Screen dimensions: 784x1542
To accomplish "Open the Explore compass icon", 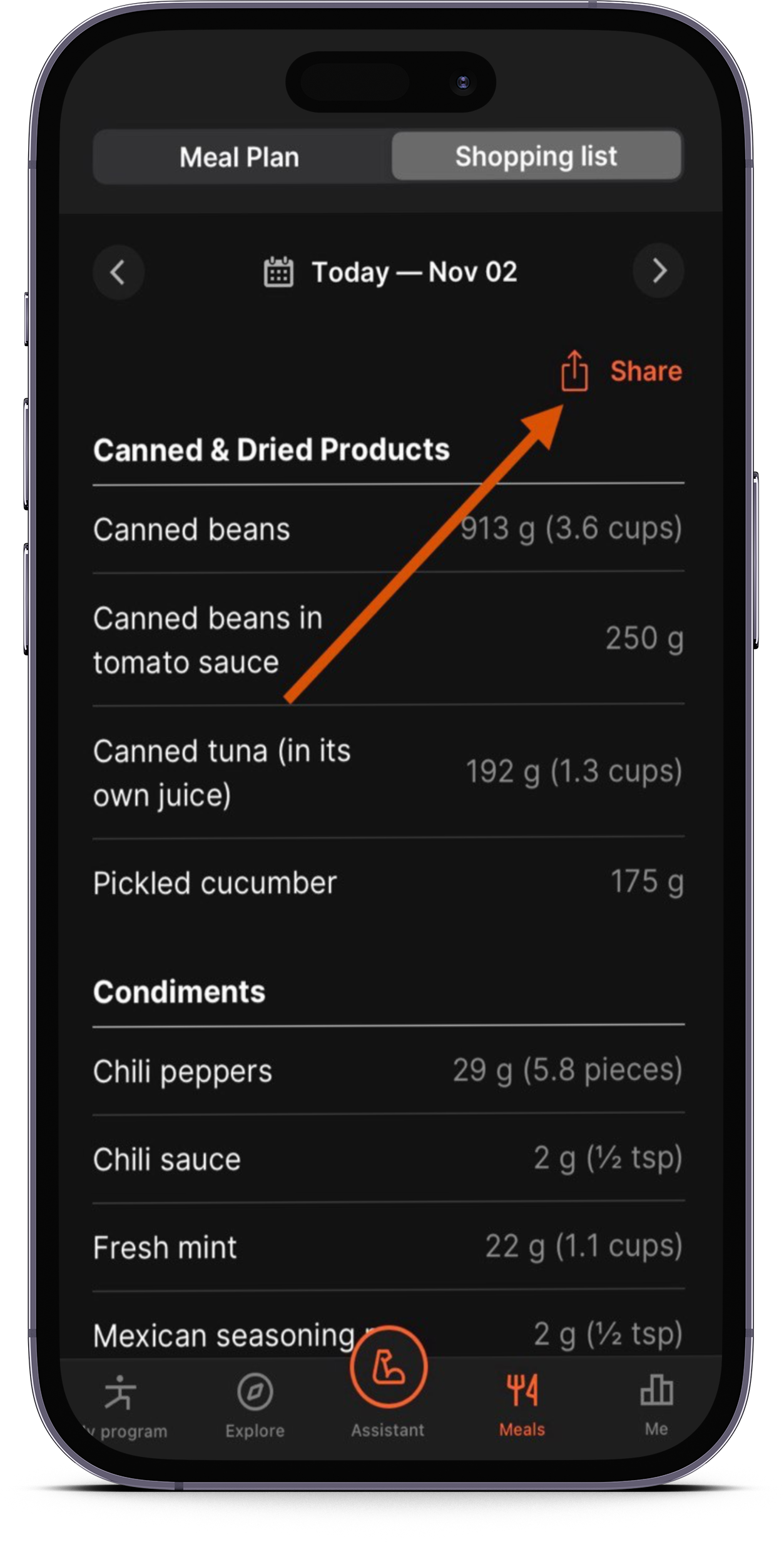I will (255, 1391).
